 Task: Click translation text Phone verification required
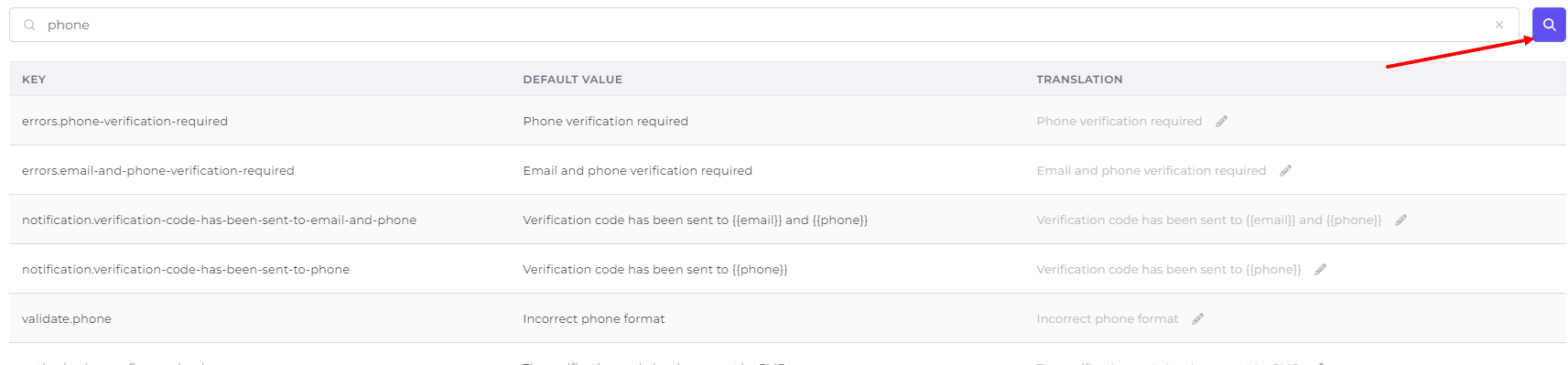pyautogui.click(x=1119, y=121)
